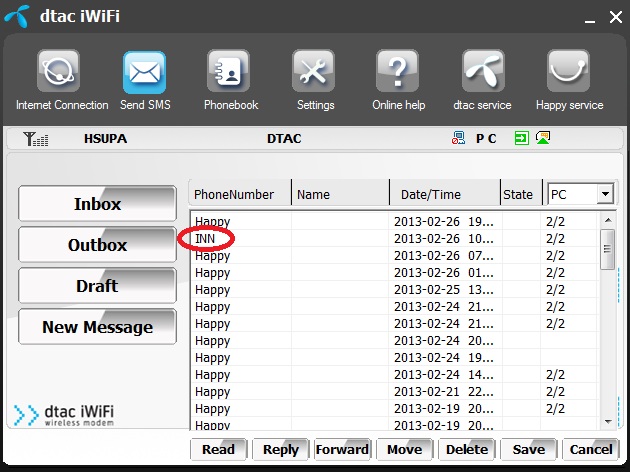
Task: Click the HSUPA network type label
Action: 105,139
